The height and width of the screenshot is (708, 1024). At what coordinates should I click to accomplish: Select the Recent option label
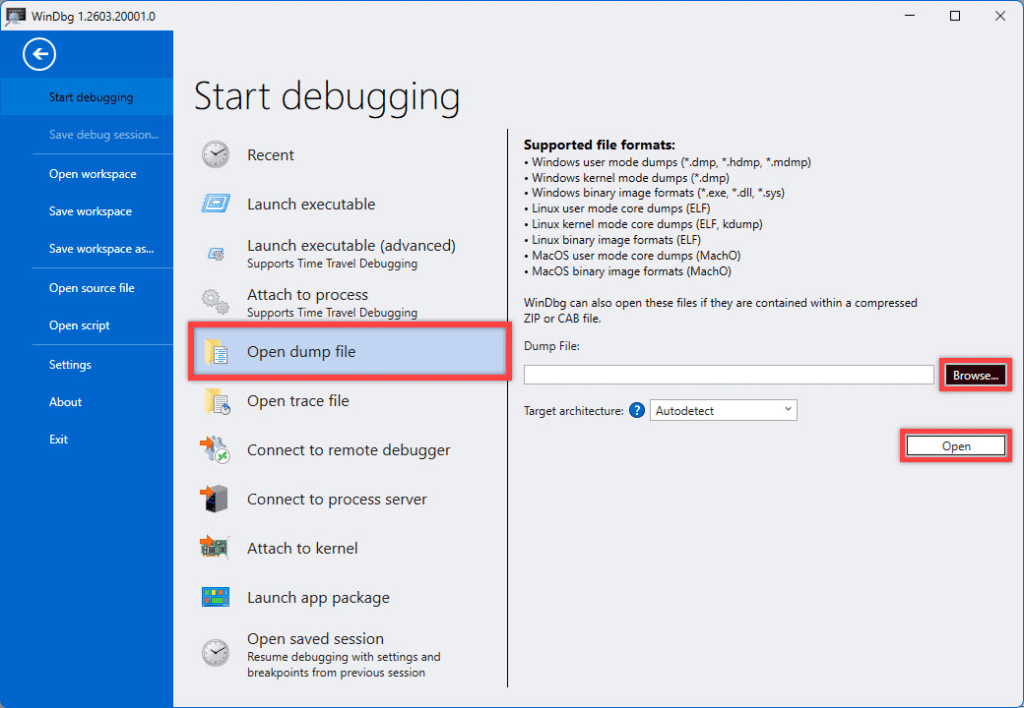click(x=270, y=155)
